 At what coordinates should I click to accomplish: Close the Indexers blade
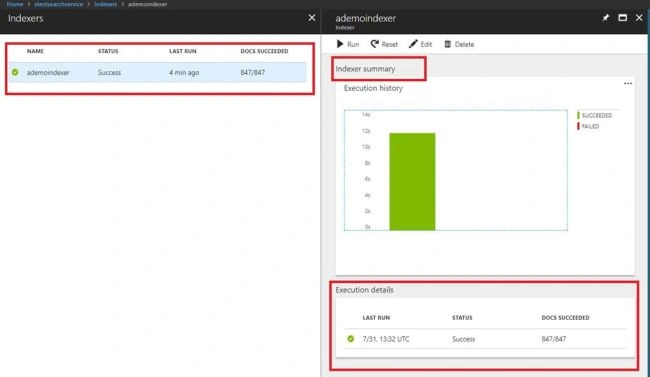(312, 18)
